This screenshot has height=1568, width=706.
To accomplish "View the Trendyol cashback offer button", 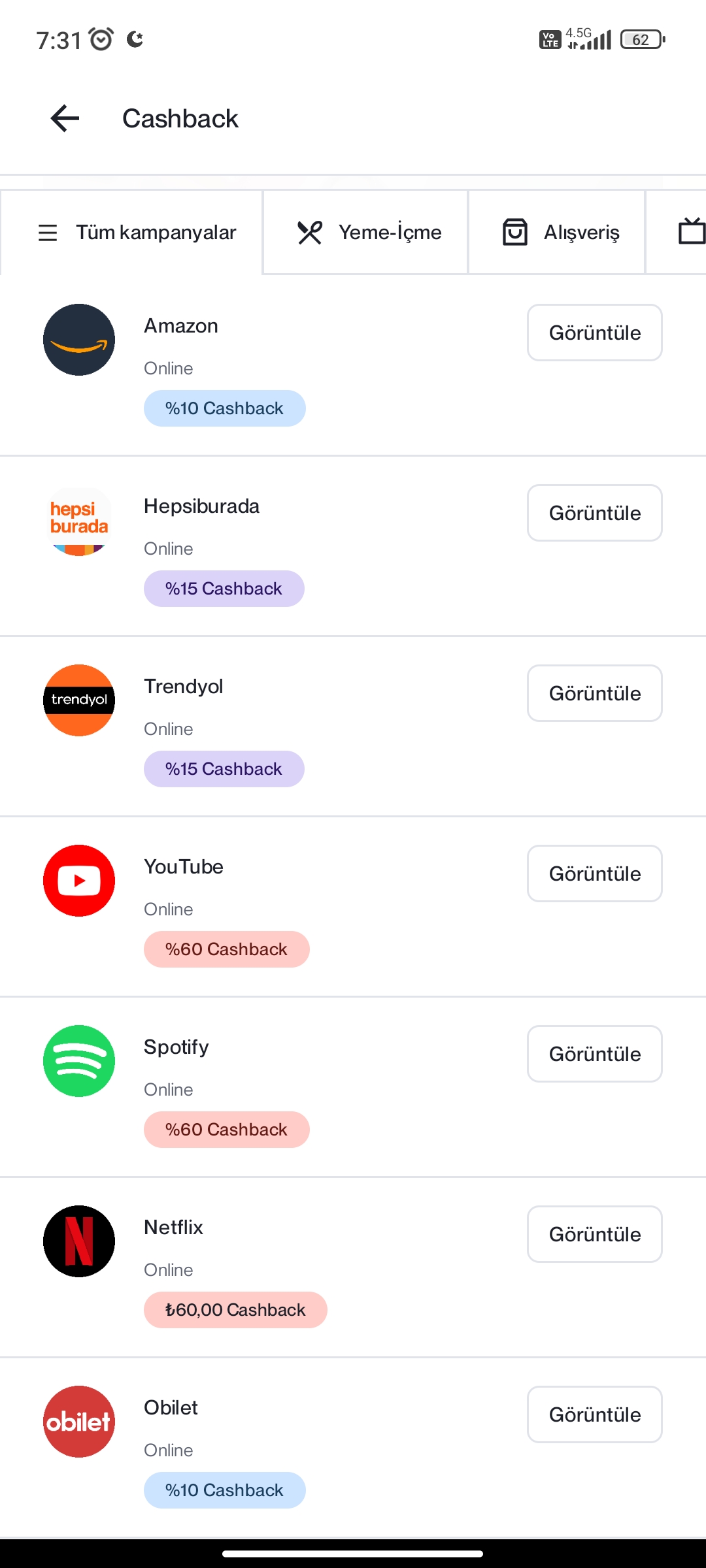I will coord(594,693).
